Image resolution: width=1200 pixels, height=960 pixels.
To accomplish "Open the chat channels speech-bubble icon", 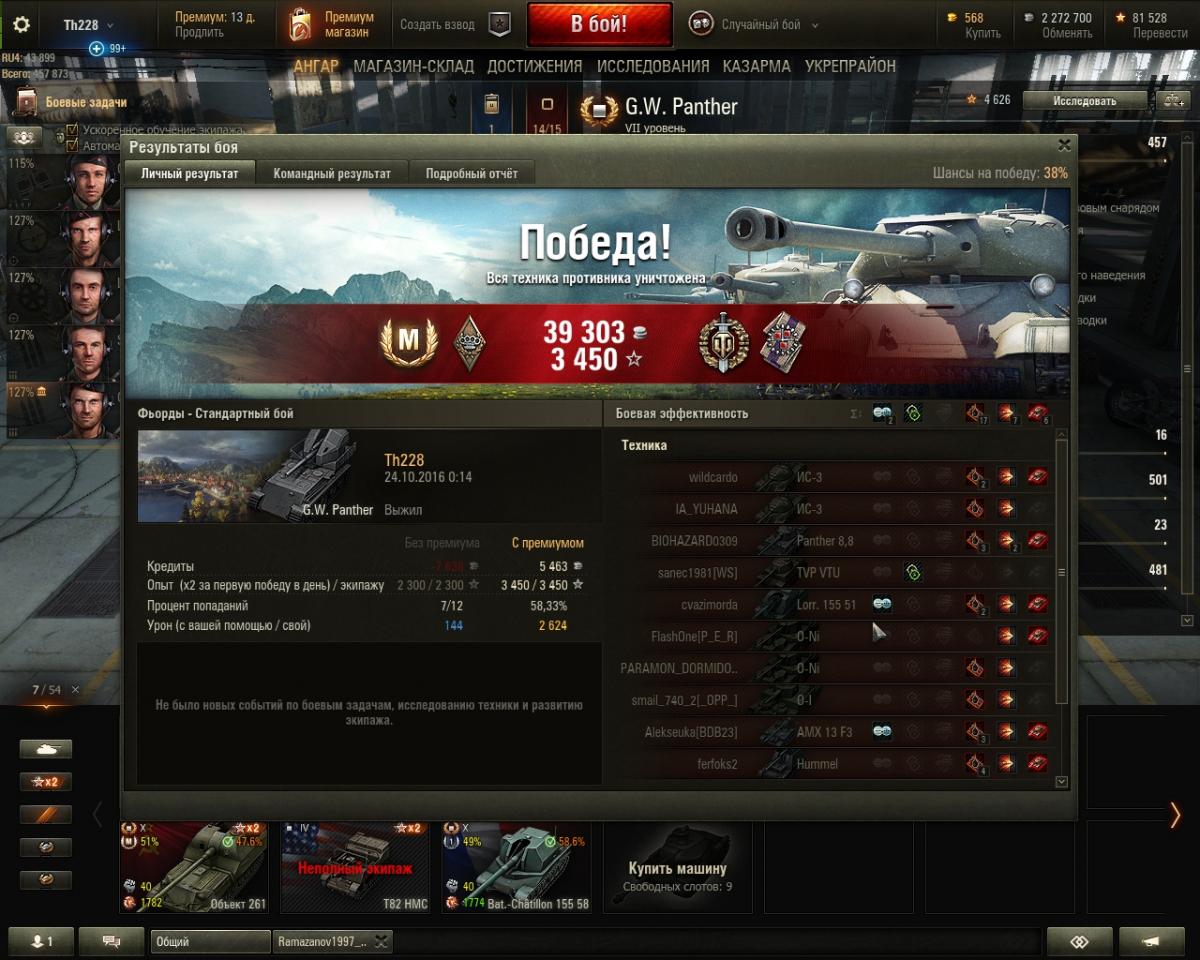I will [111, 941].
